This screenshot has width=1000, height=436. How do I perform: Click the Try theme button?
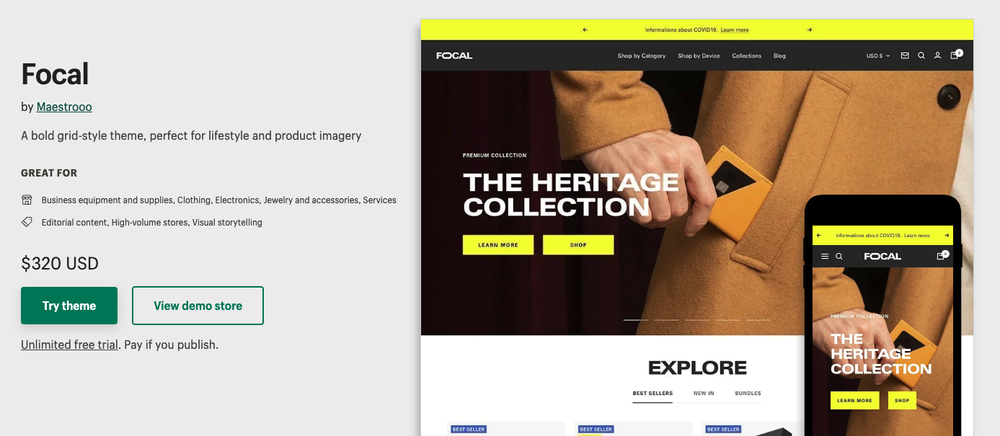[69, 305]
